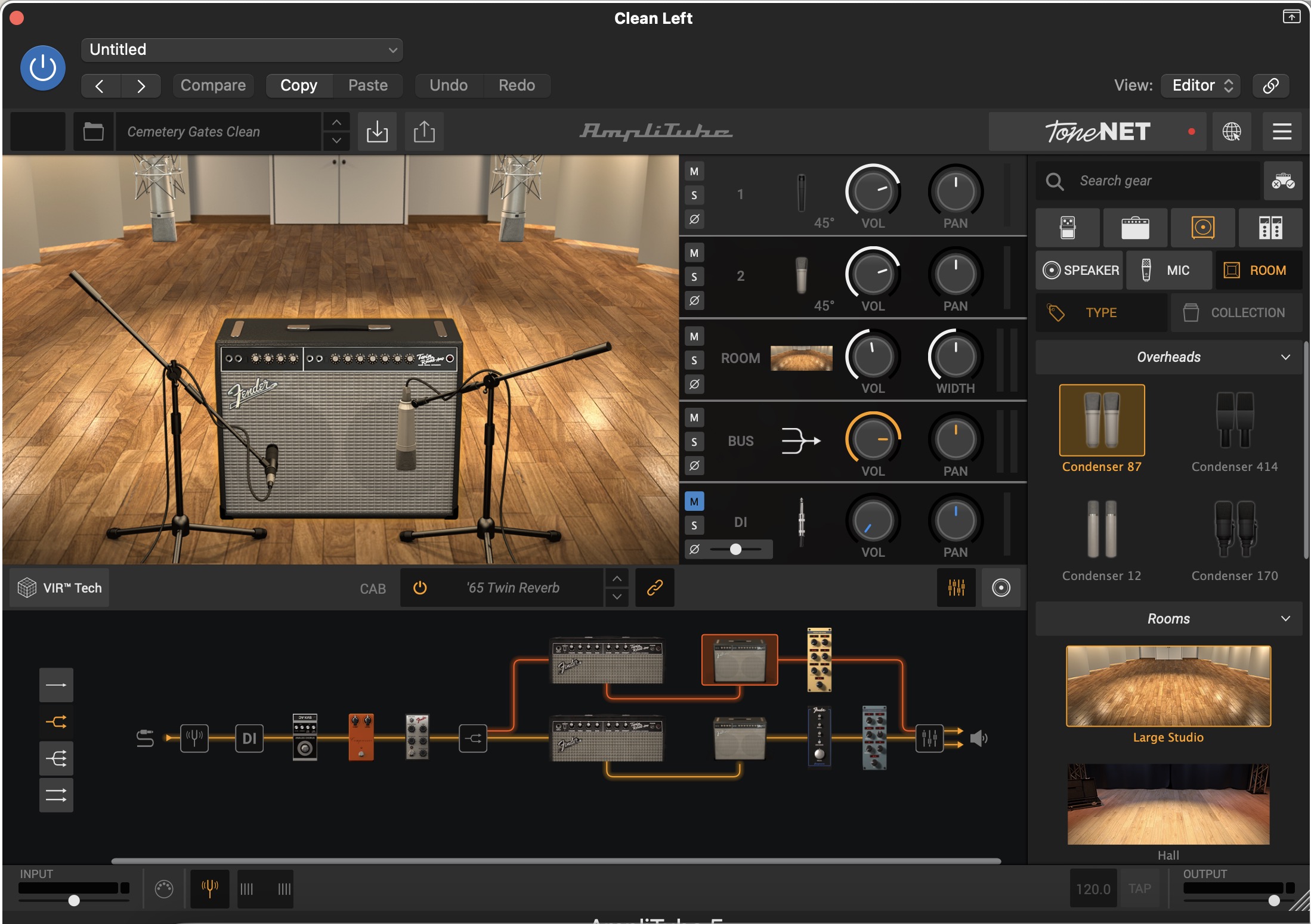
Task: Click the Copy button
Action: coord(299,85)
